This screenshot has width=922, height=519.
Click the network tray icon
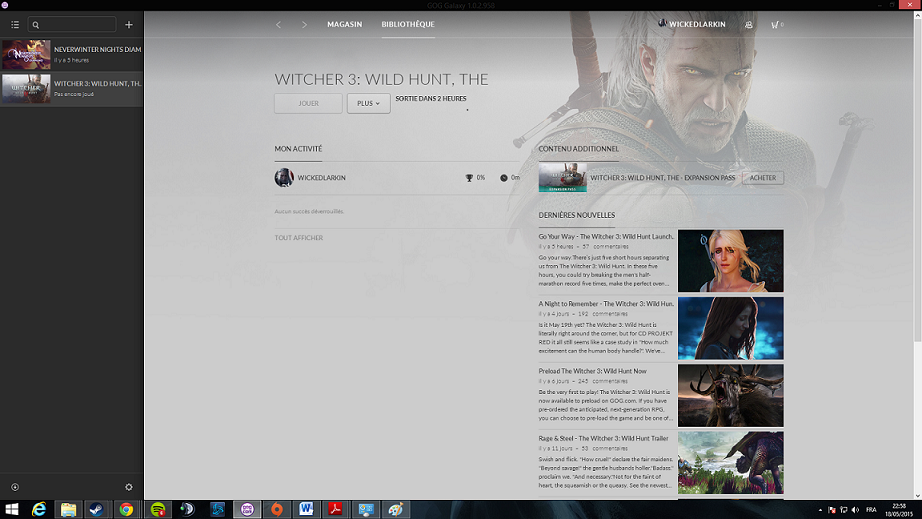point(844,510)
